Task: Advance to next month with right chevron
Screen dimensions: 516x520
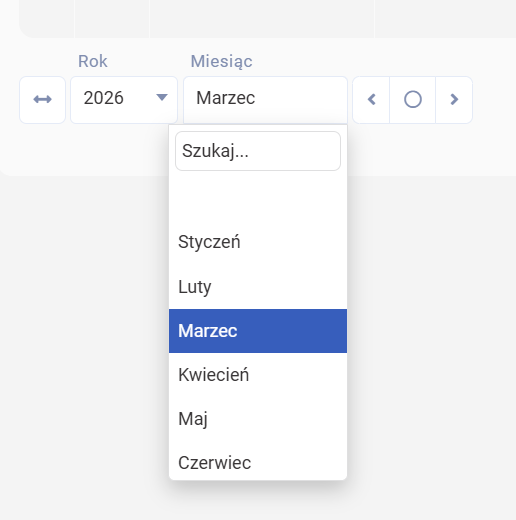Action: 454,99
